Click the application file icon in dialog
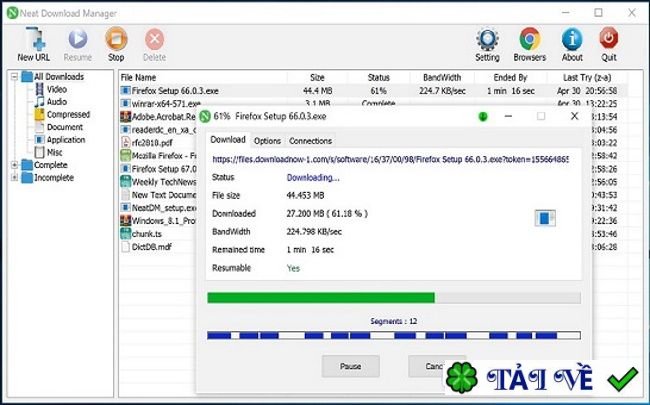 point(545,218)
